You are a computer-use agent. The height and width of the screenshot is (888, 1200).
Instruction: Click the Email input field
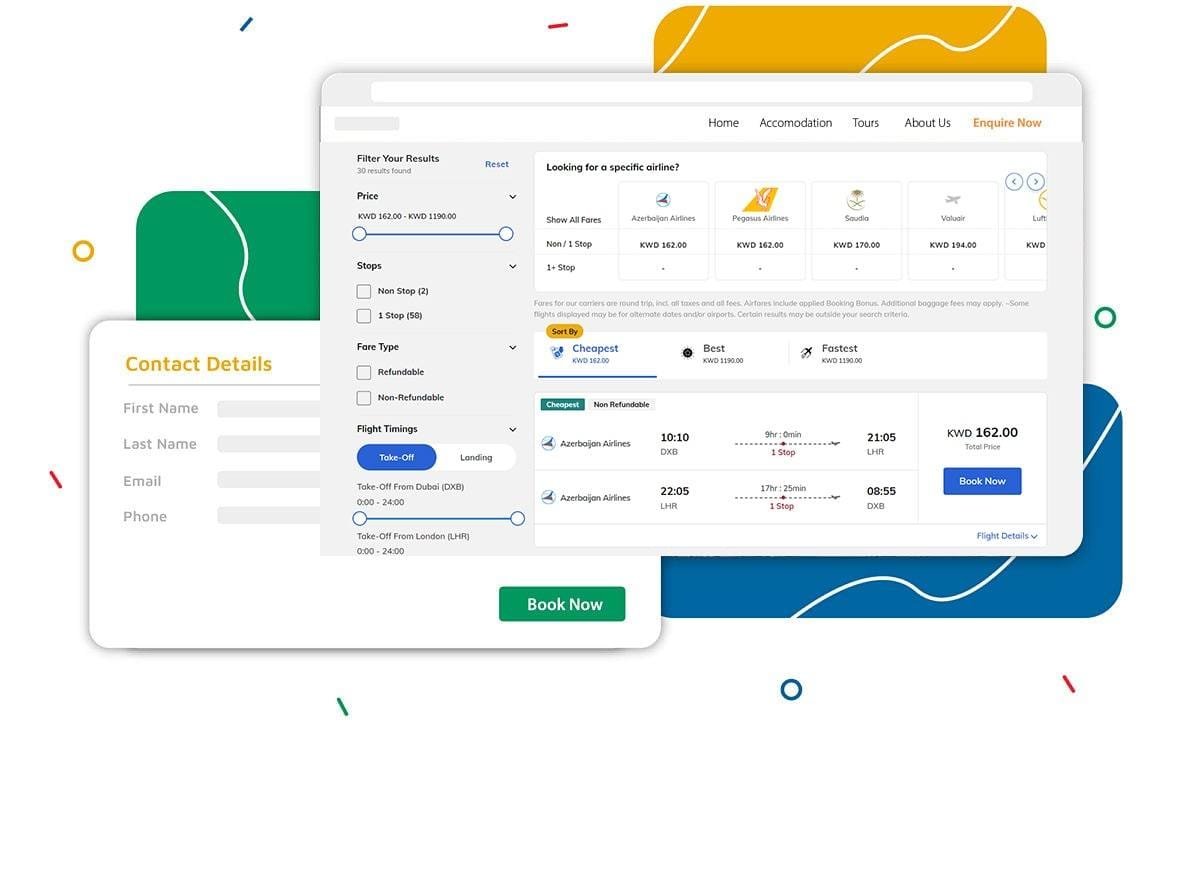pos(268,480)
